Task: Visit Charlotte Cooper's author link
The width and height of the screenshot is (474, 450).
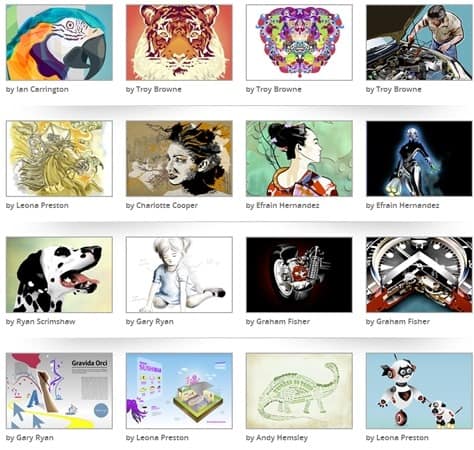Action: click(x=167, y=205)
